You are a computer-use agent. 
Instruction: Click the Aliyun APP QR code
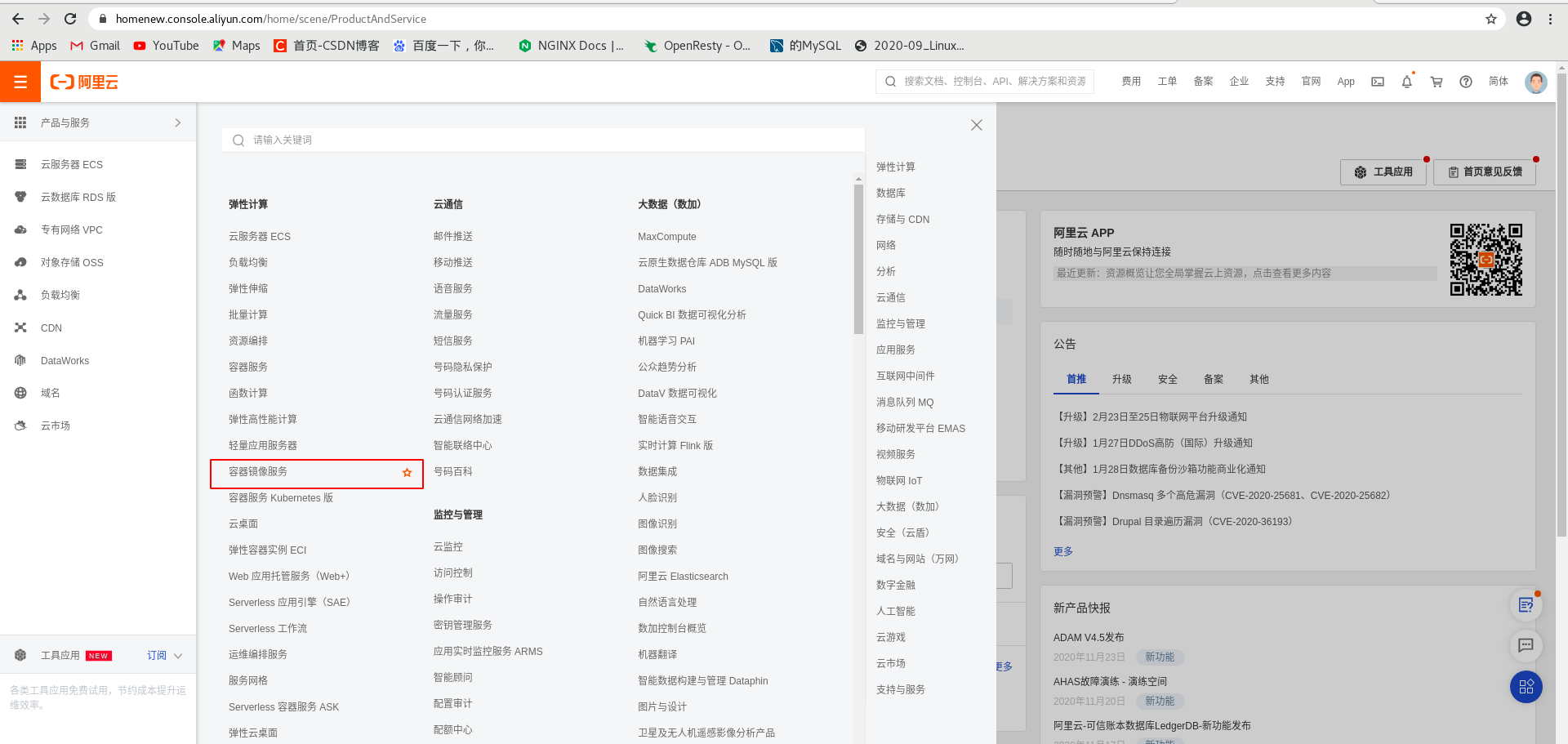[1486, 260]
